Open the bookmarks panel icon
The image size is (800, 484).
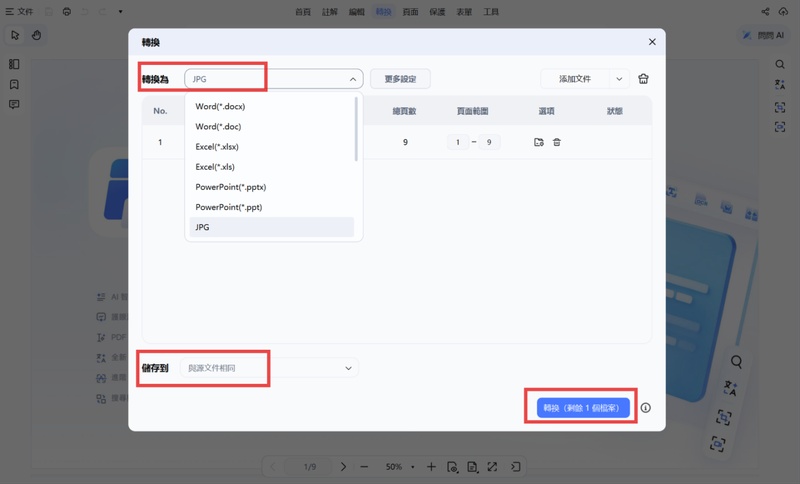pos(14,84)
